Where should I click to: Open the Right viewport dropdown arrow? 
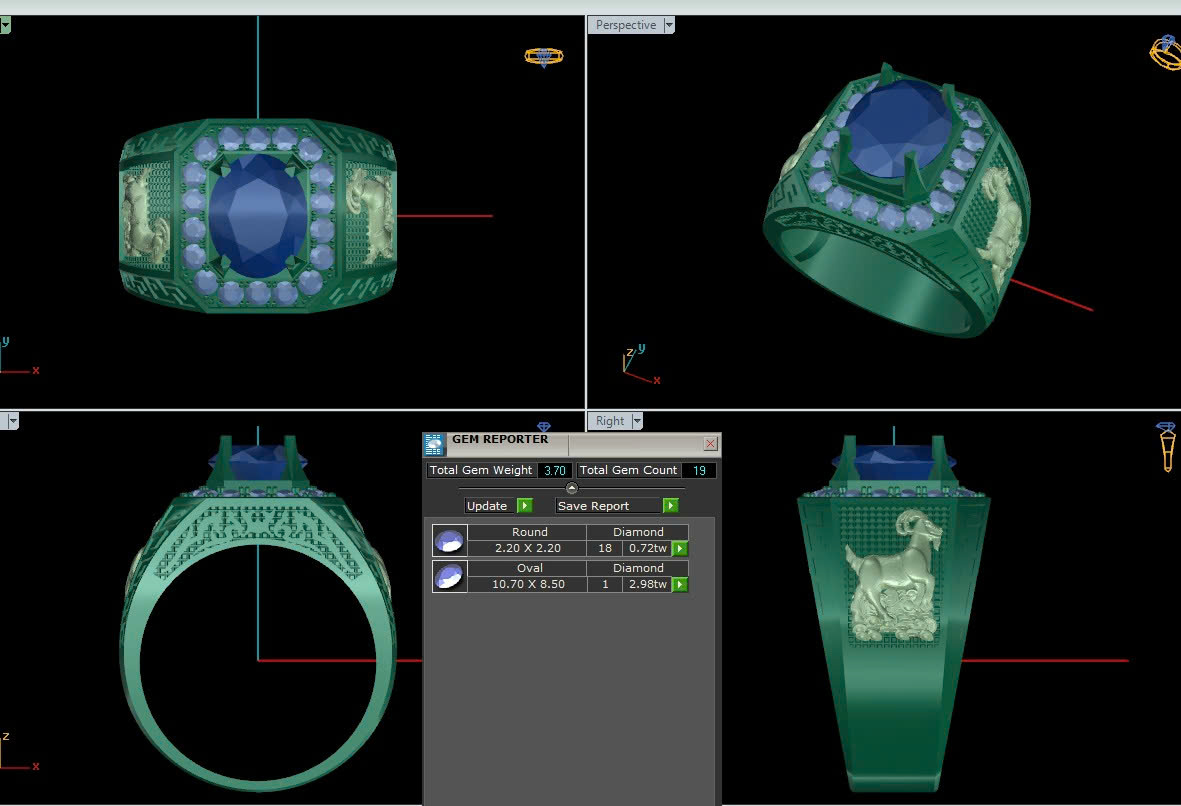tap(636, 421)
